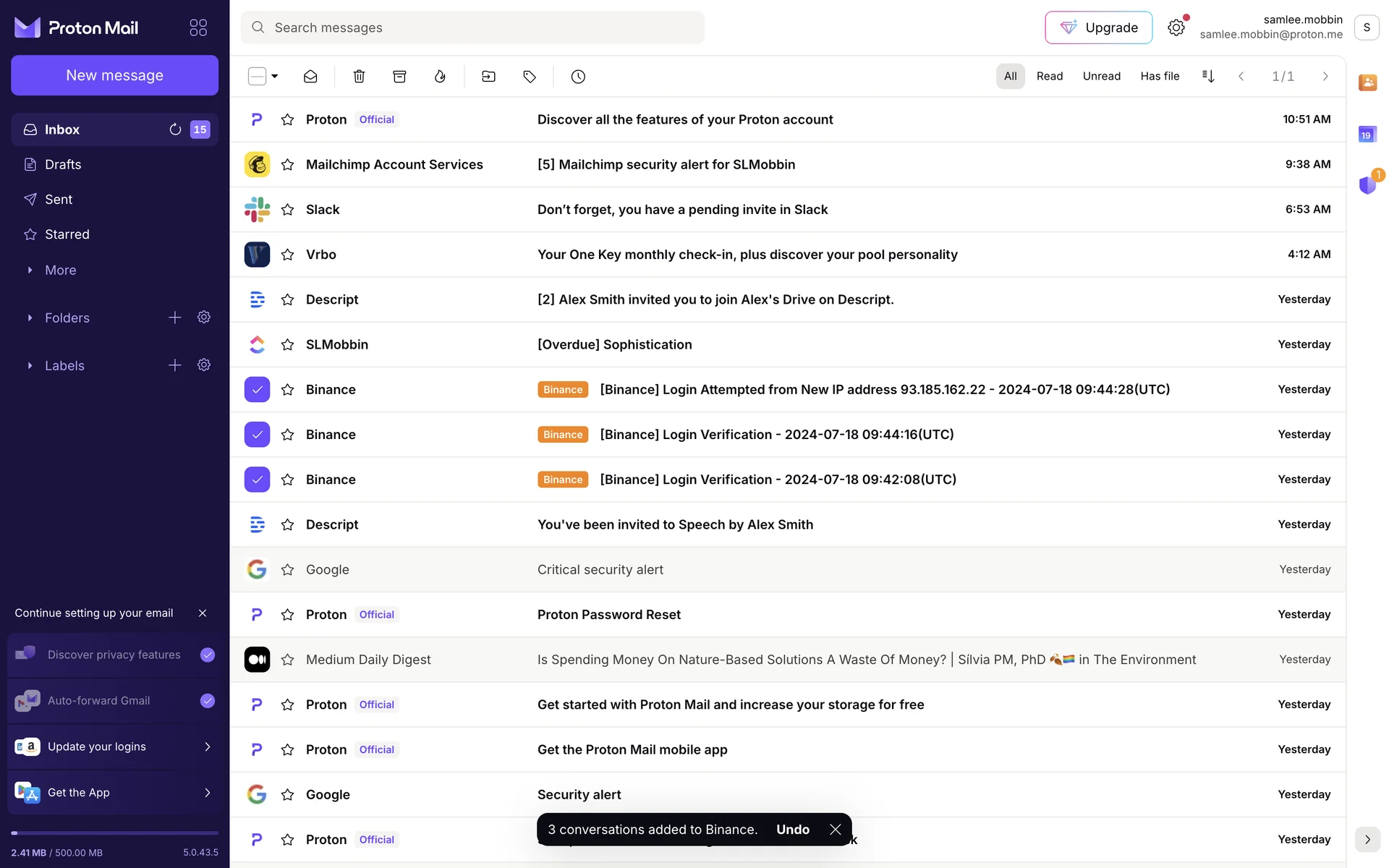The height and width of the screenshot is (868, 1389).
Task: Click the New message button
Action: [x=114, y=75]
